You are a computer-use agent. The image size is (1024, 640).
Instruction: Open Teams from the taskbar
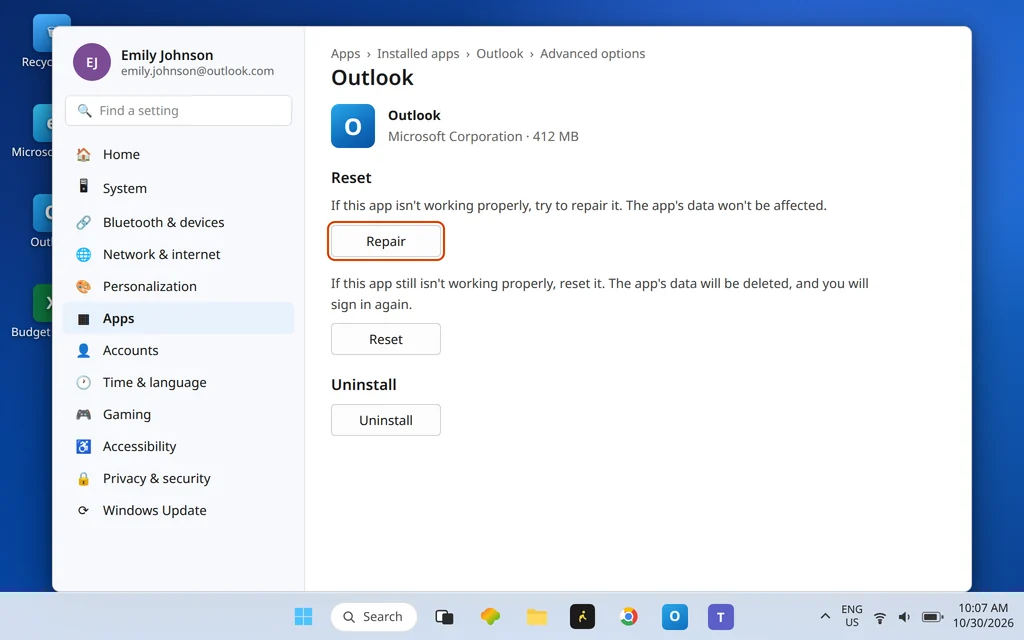(x=721, y=616)
